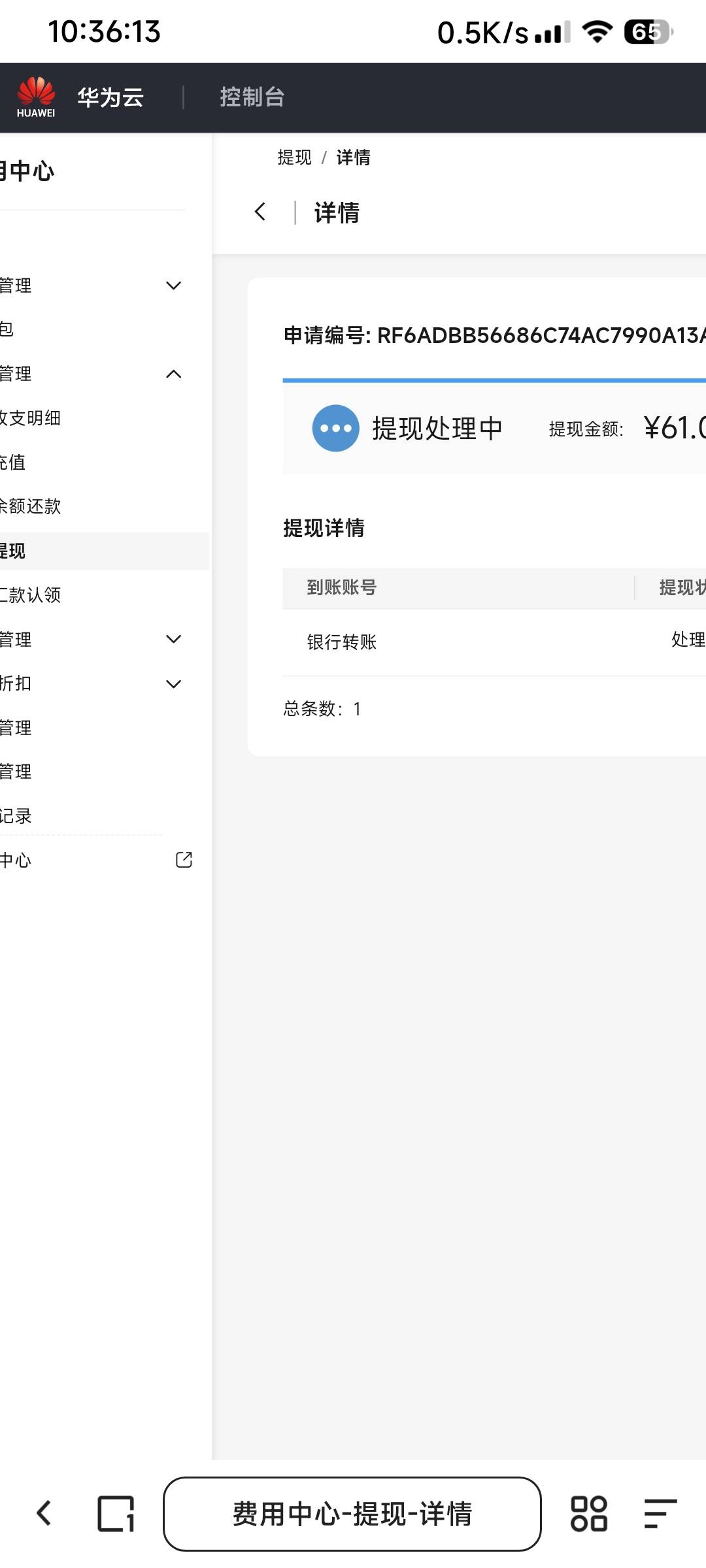Image resolution: width=706 pixels, height=1568 pixels.
Task: Open the browser lines menu icon
Action: (660, 1513)
